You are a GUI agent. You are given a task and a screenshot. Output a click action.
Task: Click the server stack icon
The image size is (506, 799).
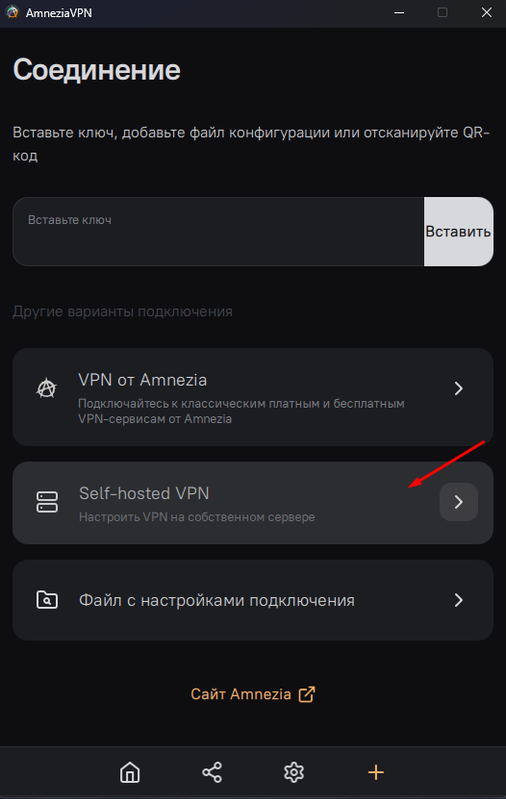pos(47,502)
